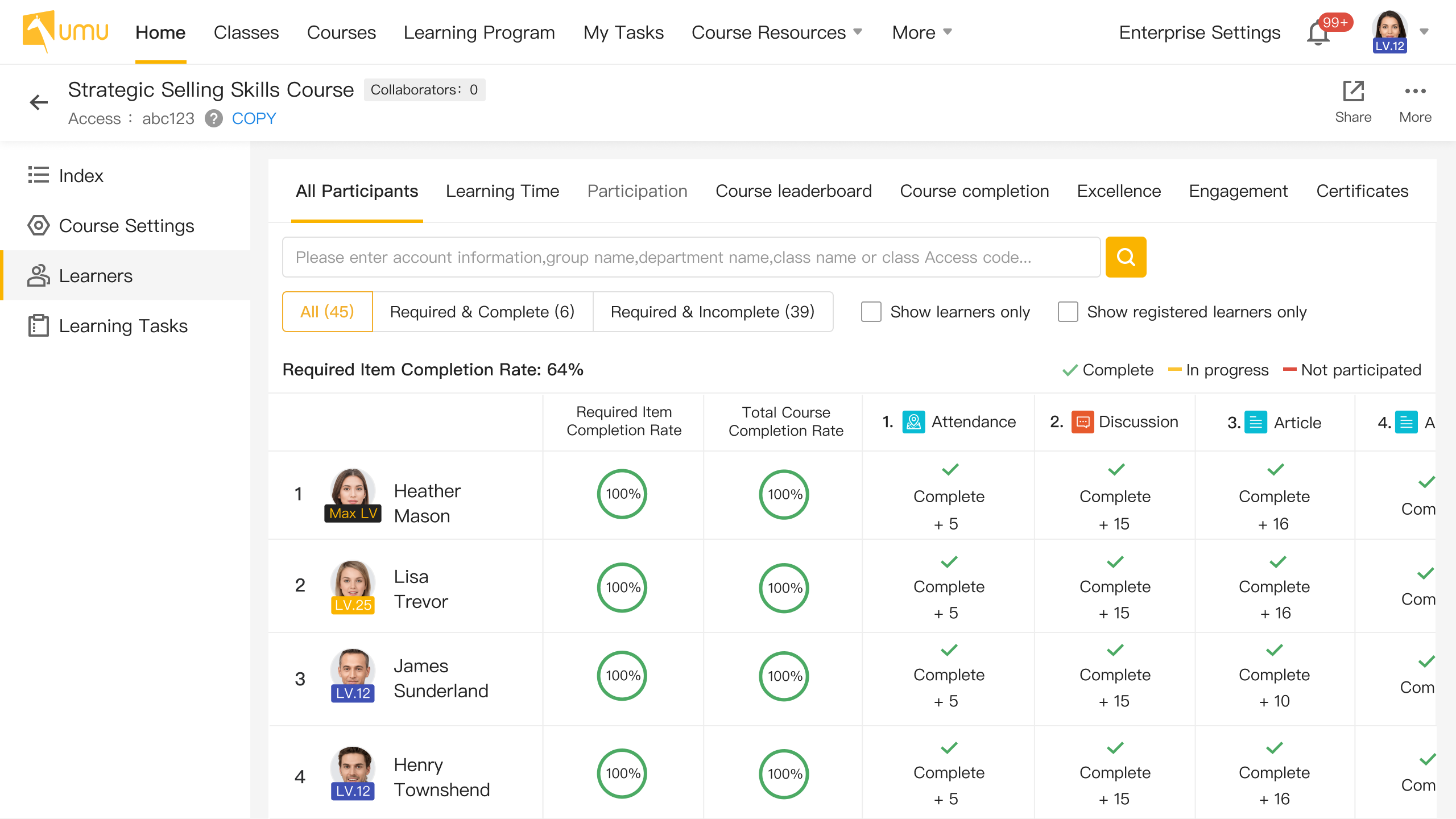
Task: Click the Share icon
Action: coord(1353,92)
